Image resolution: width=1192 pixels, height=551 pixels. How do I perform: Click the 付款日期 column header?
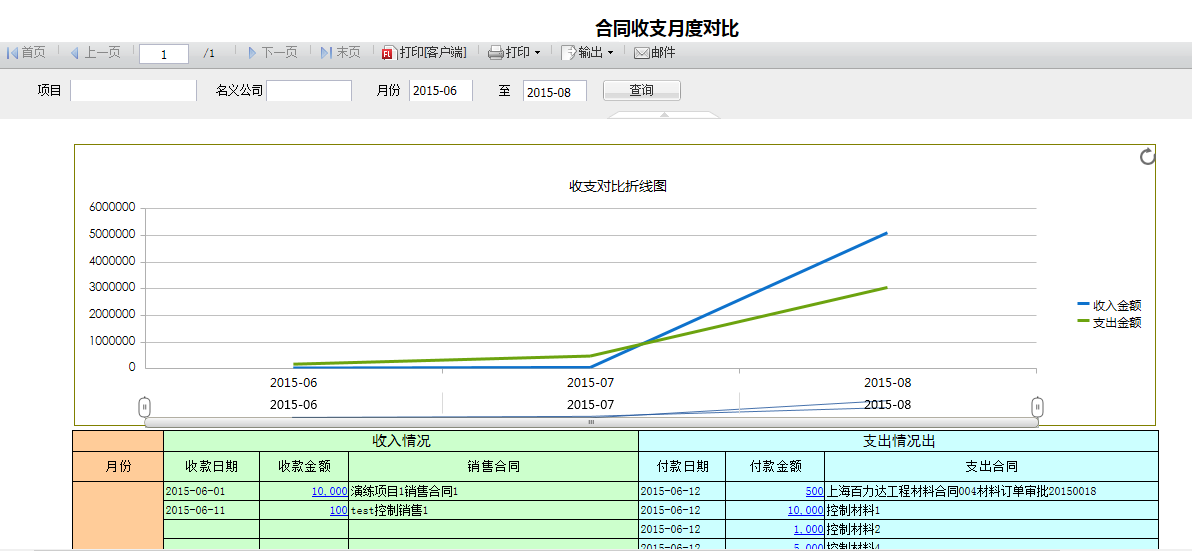point(683,467)
